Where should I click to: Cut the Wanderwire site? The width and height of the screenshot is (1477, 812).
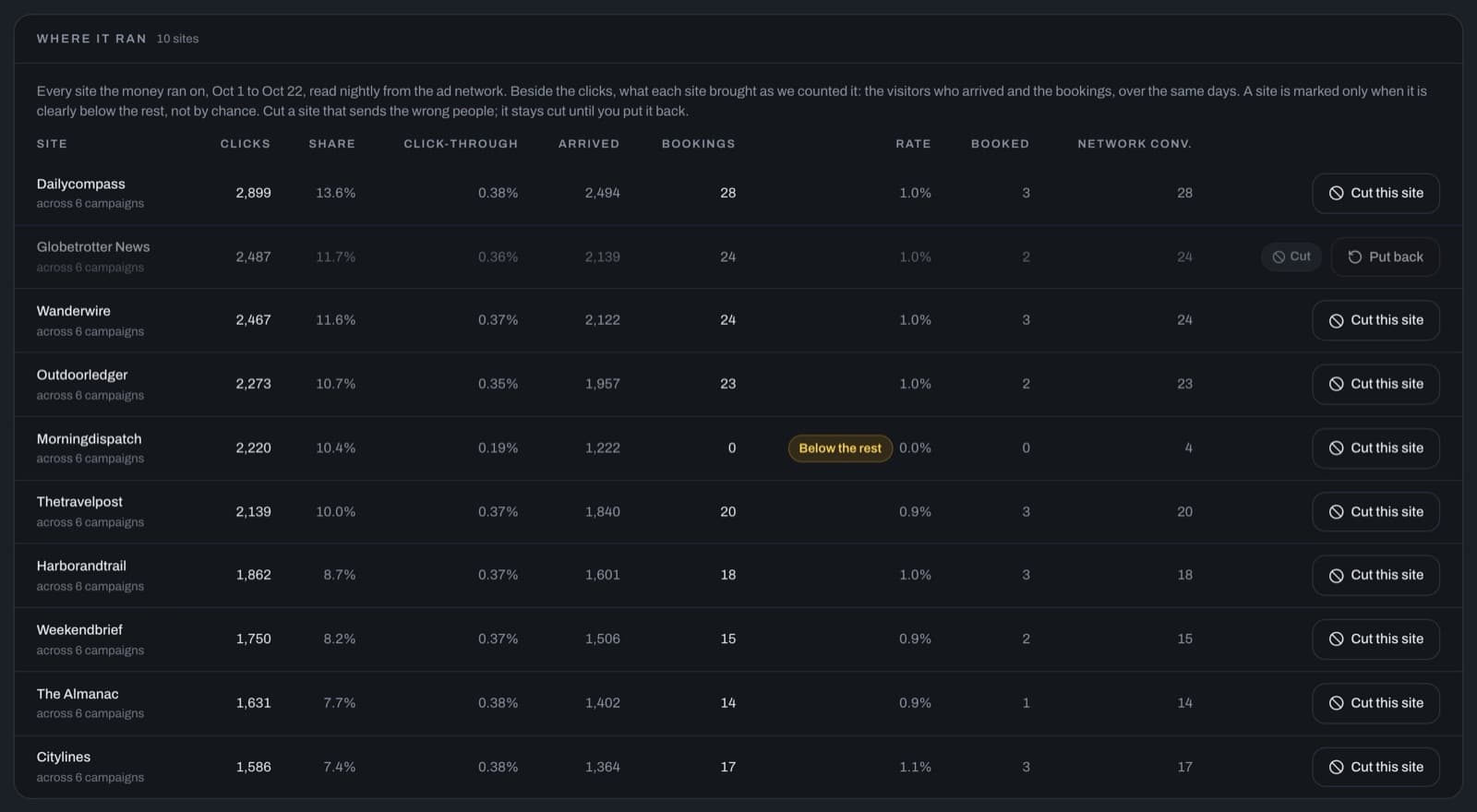pos(1375,320)
